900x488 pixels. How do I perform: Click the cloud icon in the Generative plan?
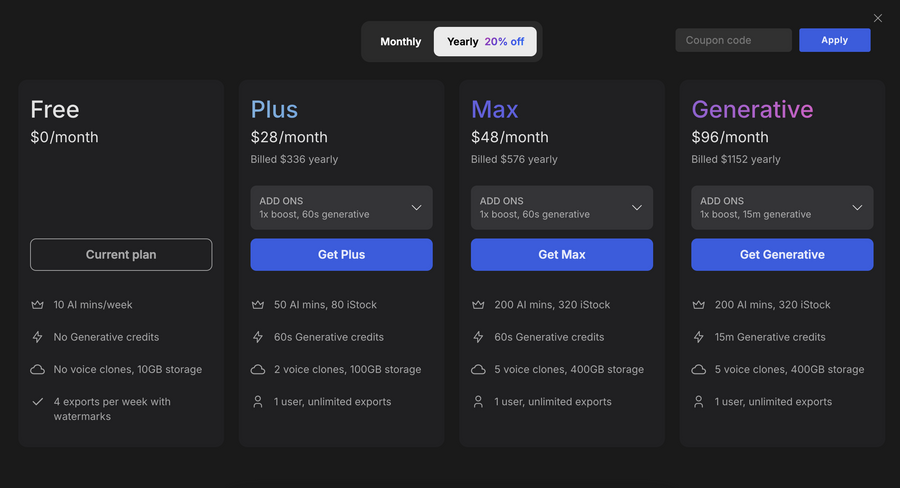click(x=698, y=370)
